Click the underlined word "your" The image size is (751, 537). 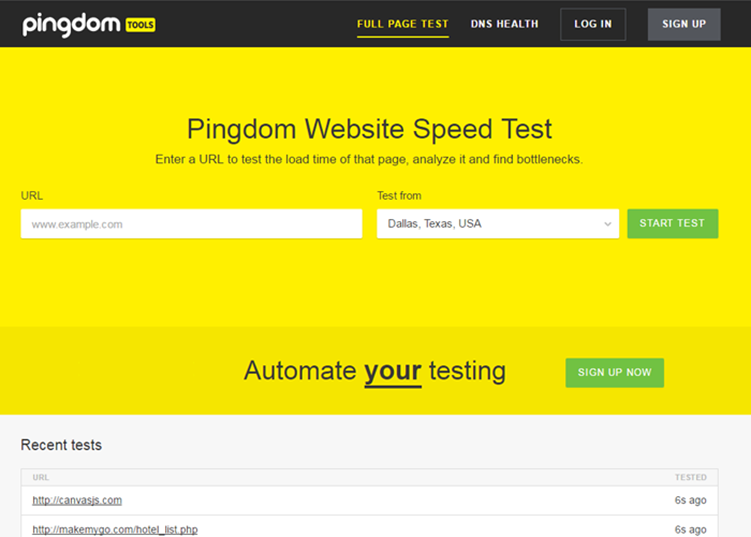pyautogui.click(x=392, y=371)
